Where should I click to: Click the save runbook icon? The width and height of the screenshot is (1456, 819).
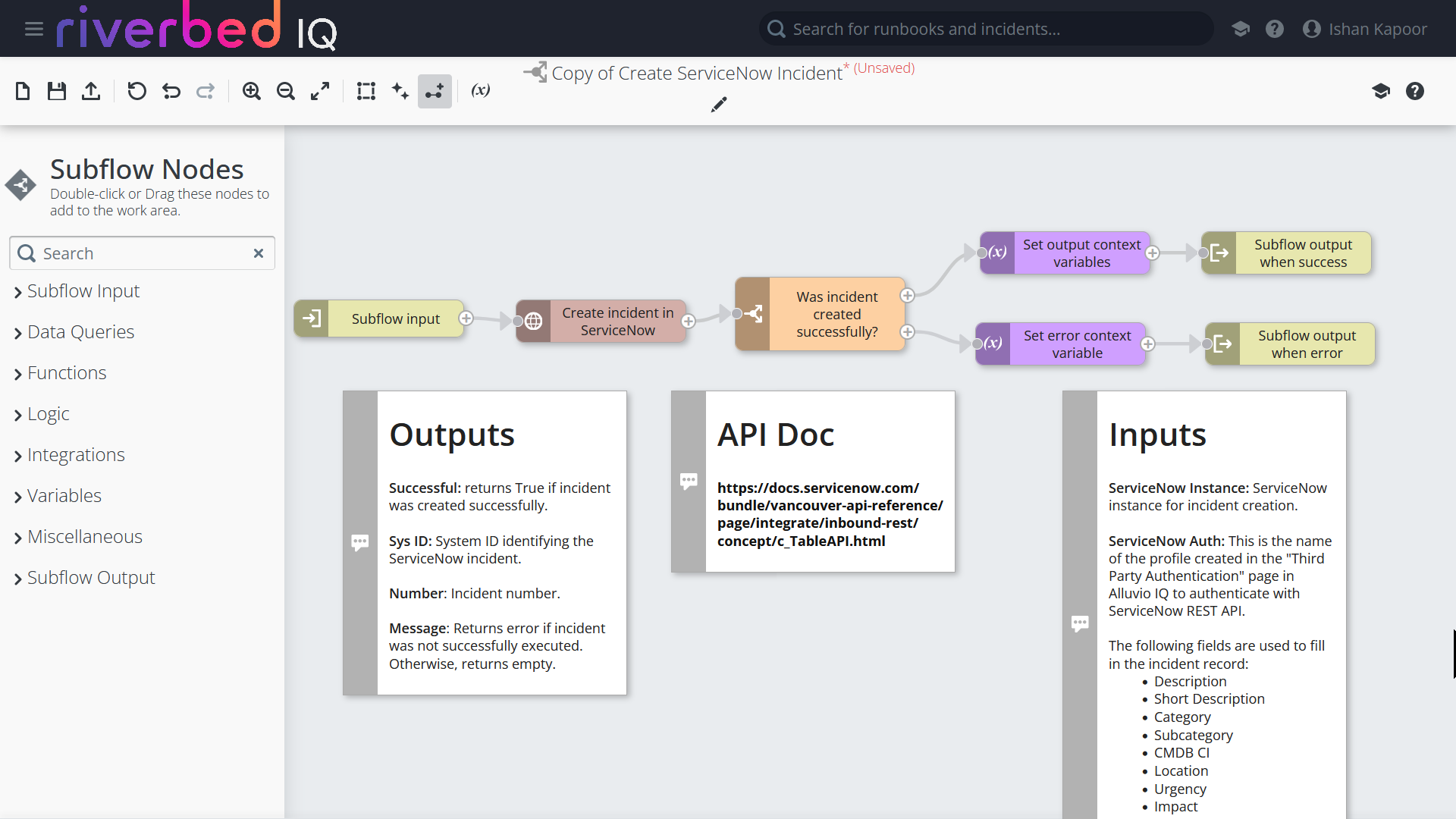pyautogui.click(x=57, y=90)
